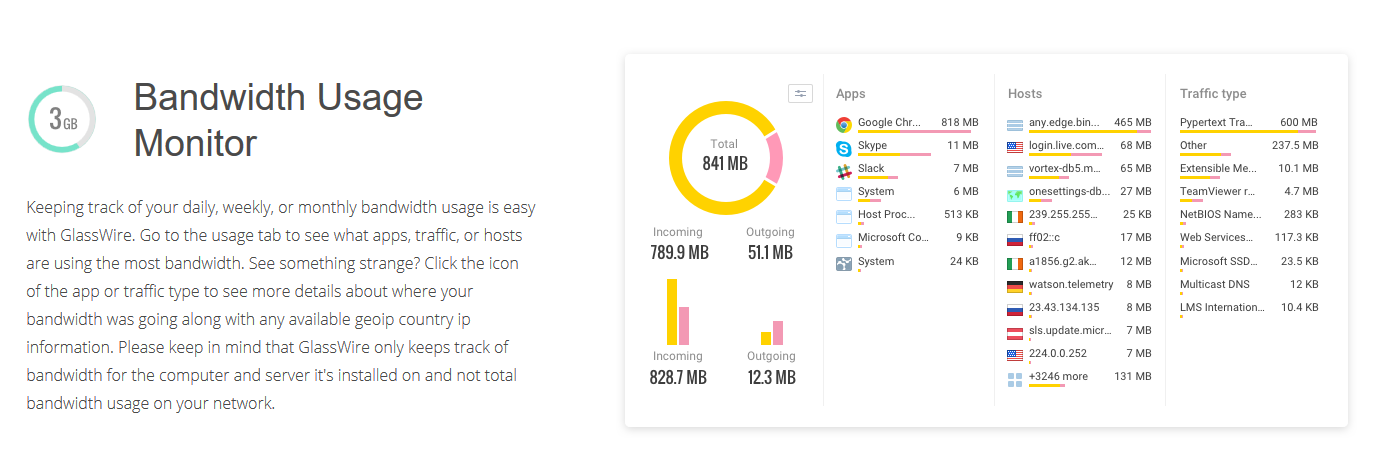
Task: Click the Skype icon in Apps
Action: point(844,147)
